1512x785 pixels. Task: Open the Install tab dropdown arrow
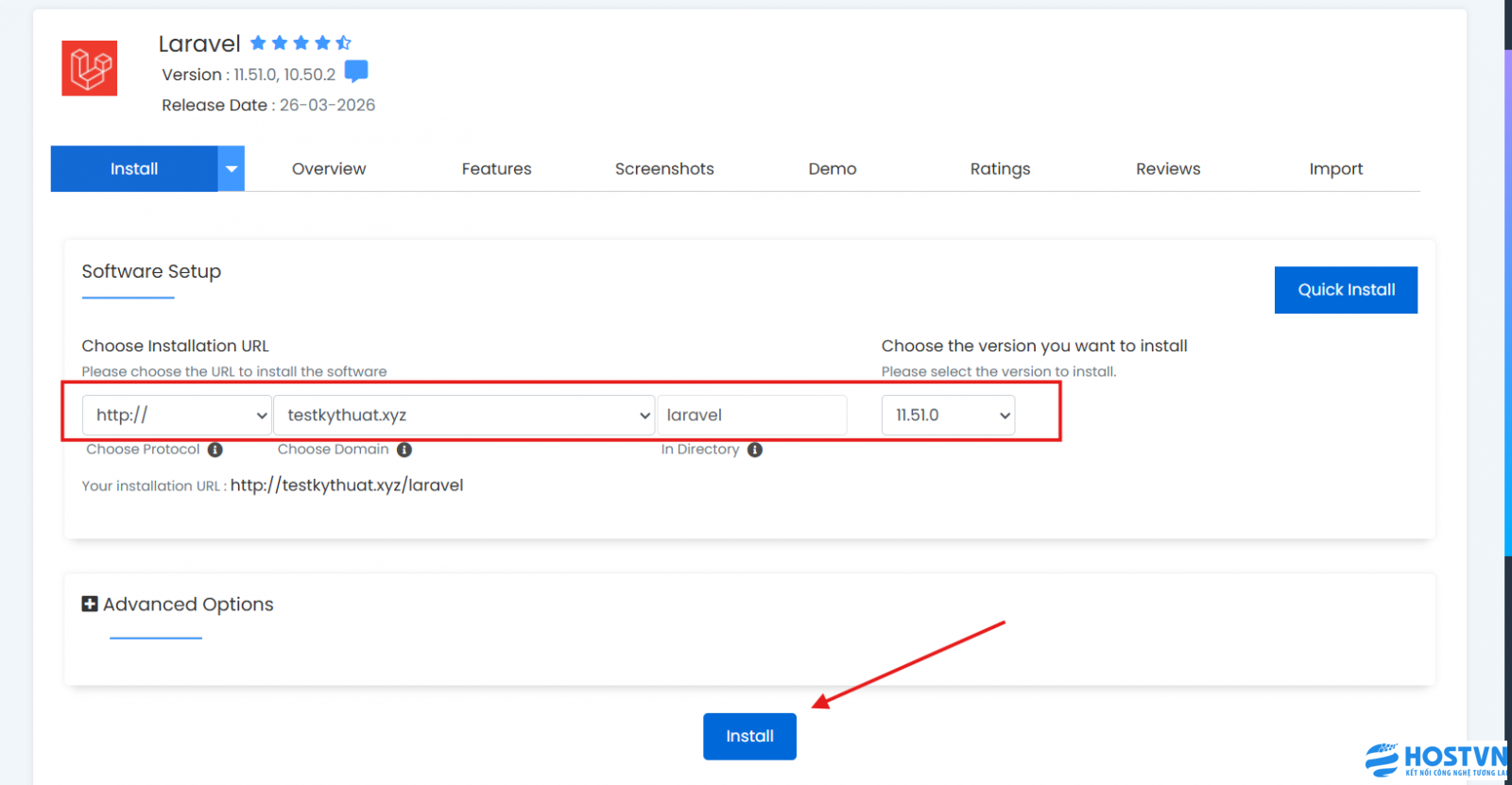(232, 169)
